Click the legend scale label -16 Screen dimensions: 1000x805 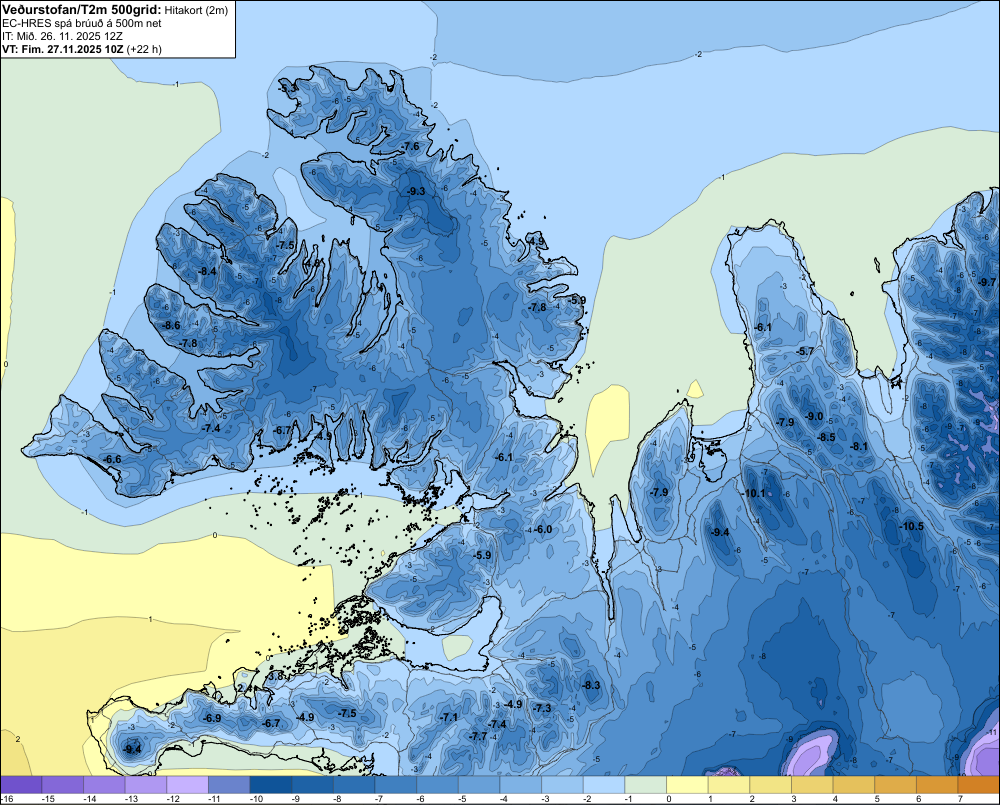(x=8, y=799)
